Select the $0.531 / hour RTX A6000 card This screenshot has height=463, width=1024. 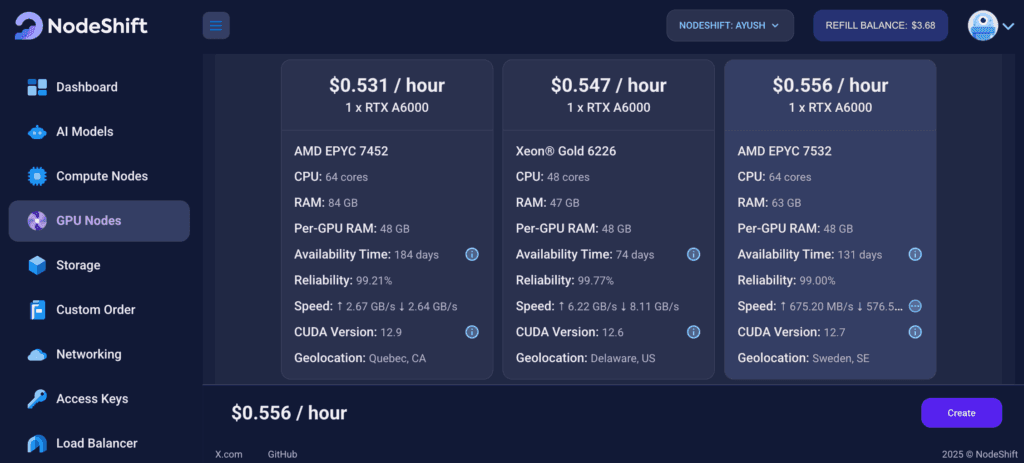386,95
